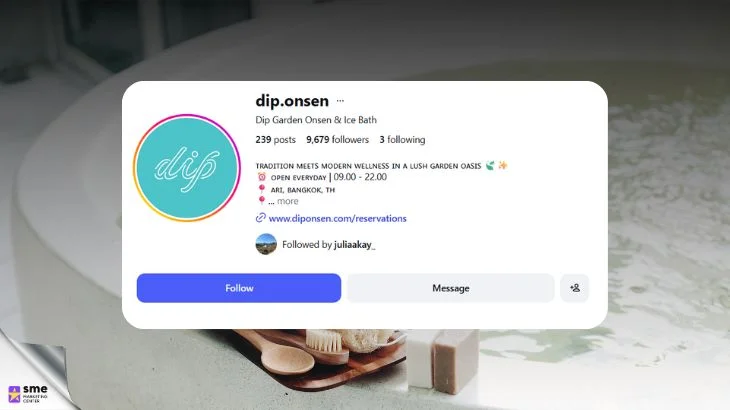The image size is (730, 410).
Task: Click the 239 posts count
Action: 276,140
